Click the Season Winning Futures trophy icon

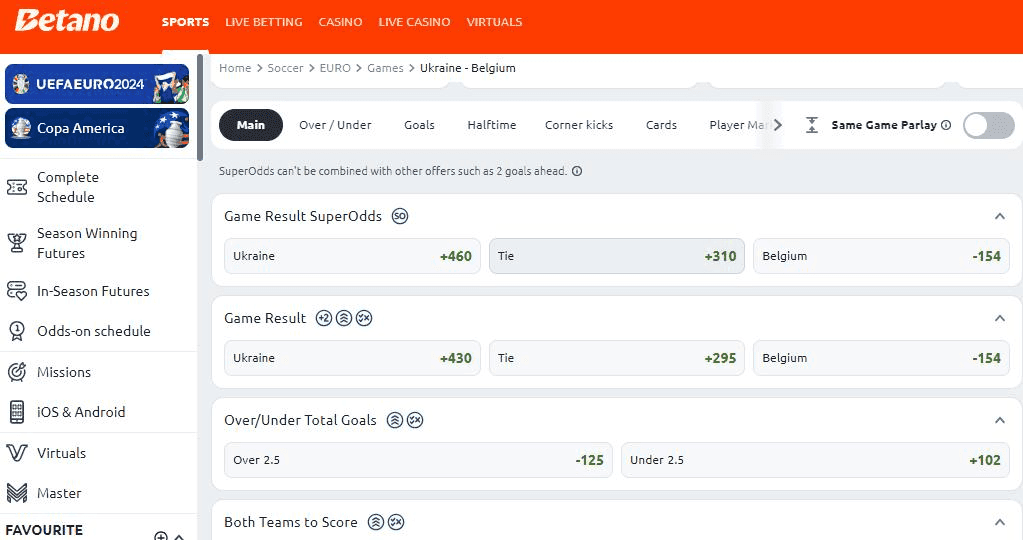point(17,243)
